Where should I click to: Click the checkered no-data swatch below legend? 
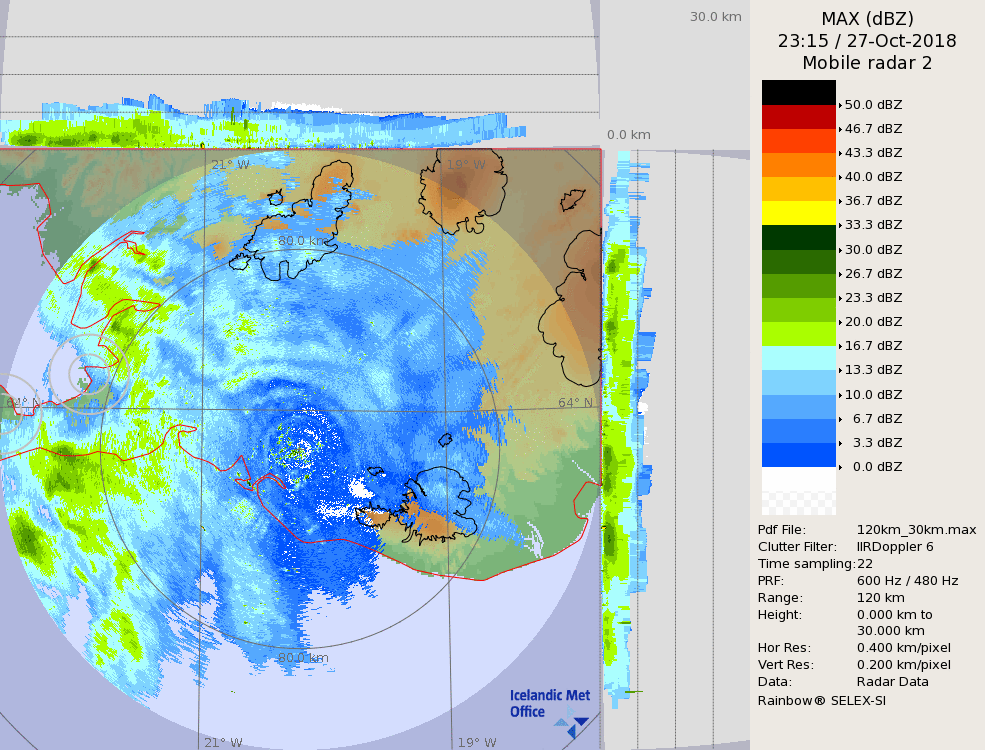tap(798, 491)
